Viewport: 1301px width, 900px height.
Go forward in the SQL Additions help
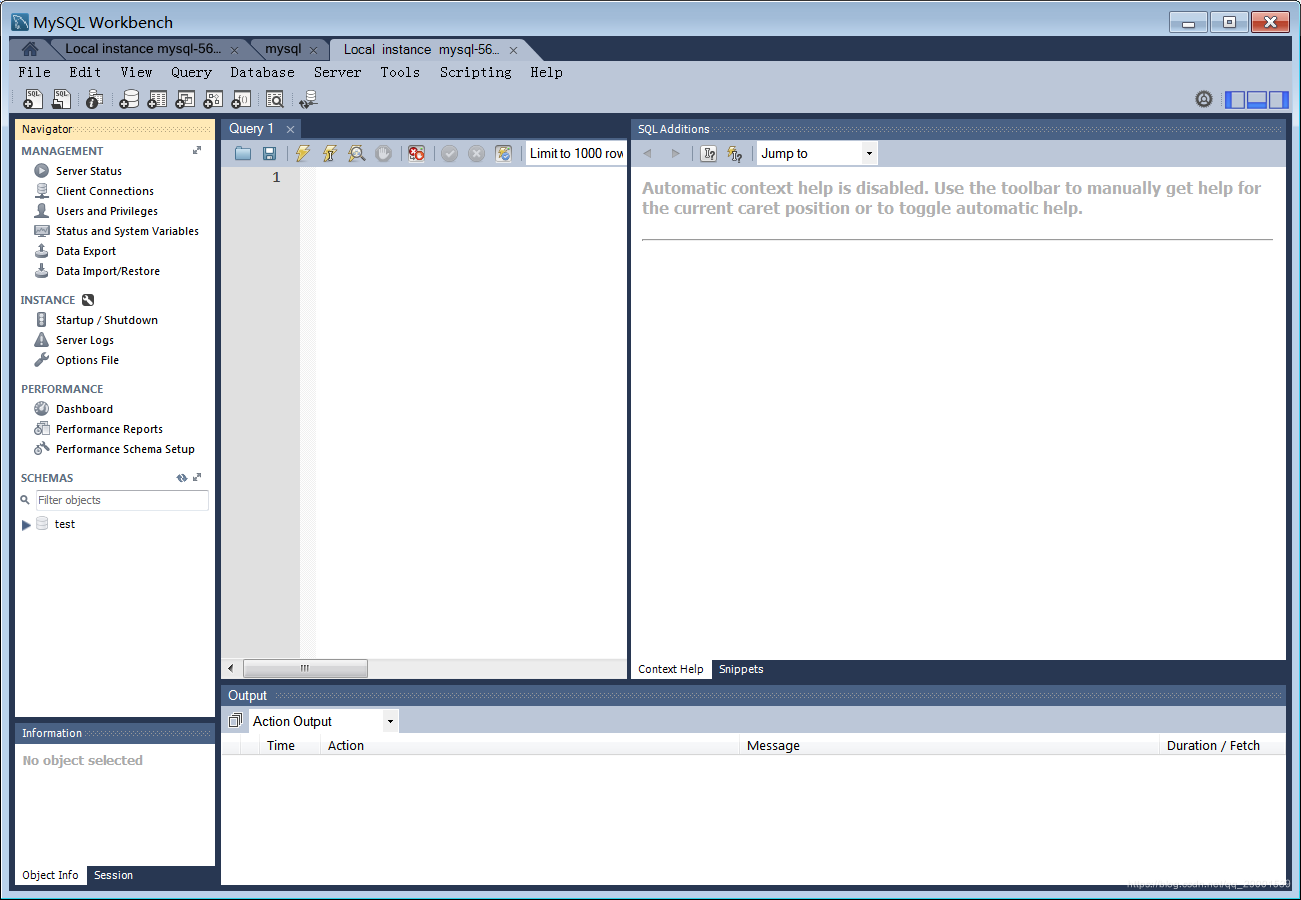675,153
